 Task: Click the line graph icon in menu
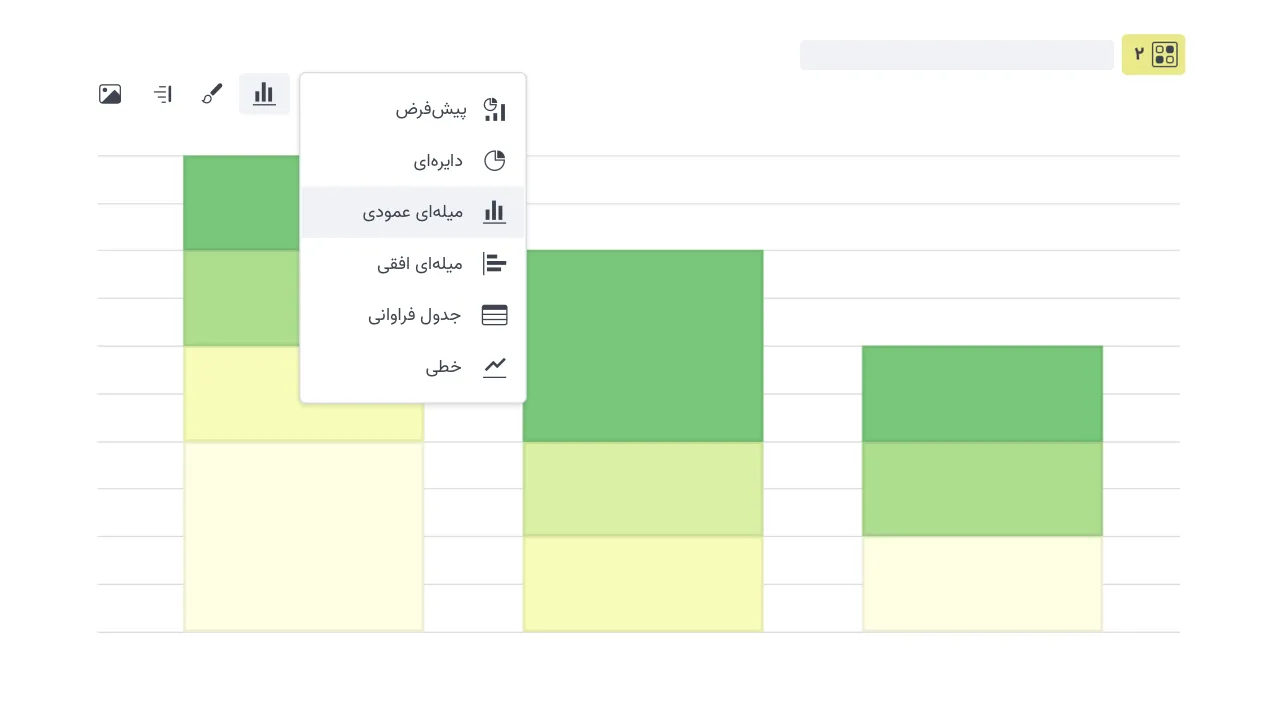494,367
